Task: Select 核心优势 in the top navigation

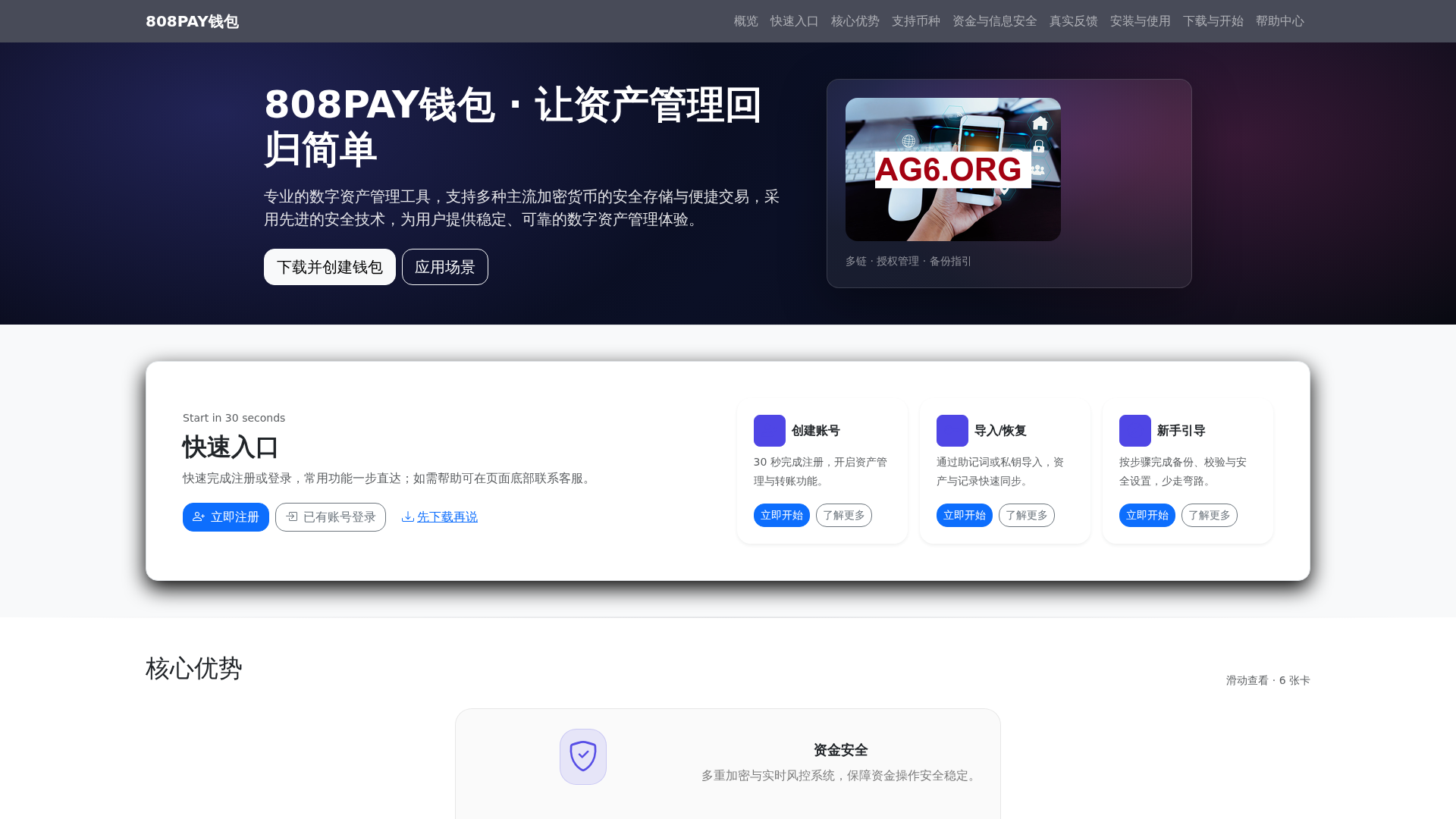Action: point(855,21)
